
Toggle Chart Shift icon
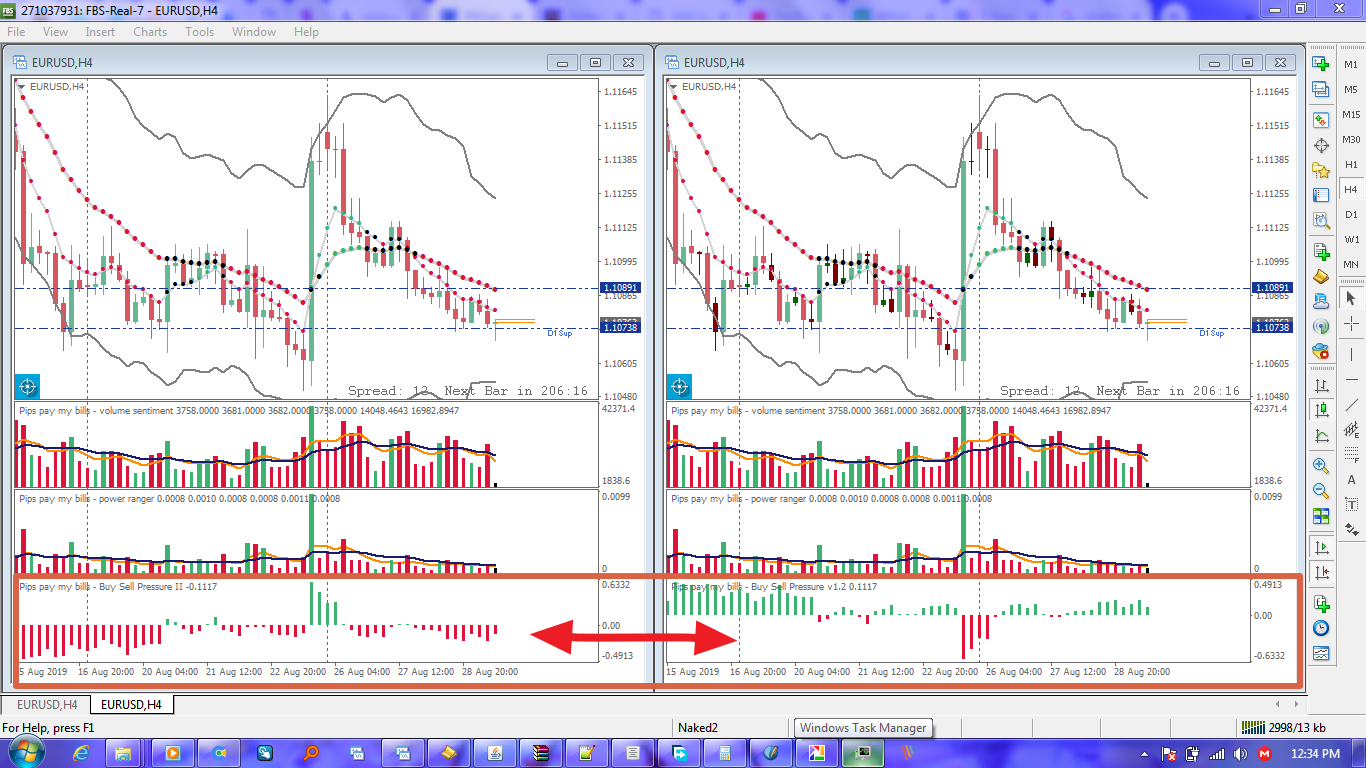coord(1321,572)
